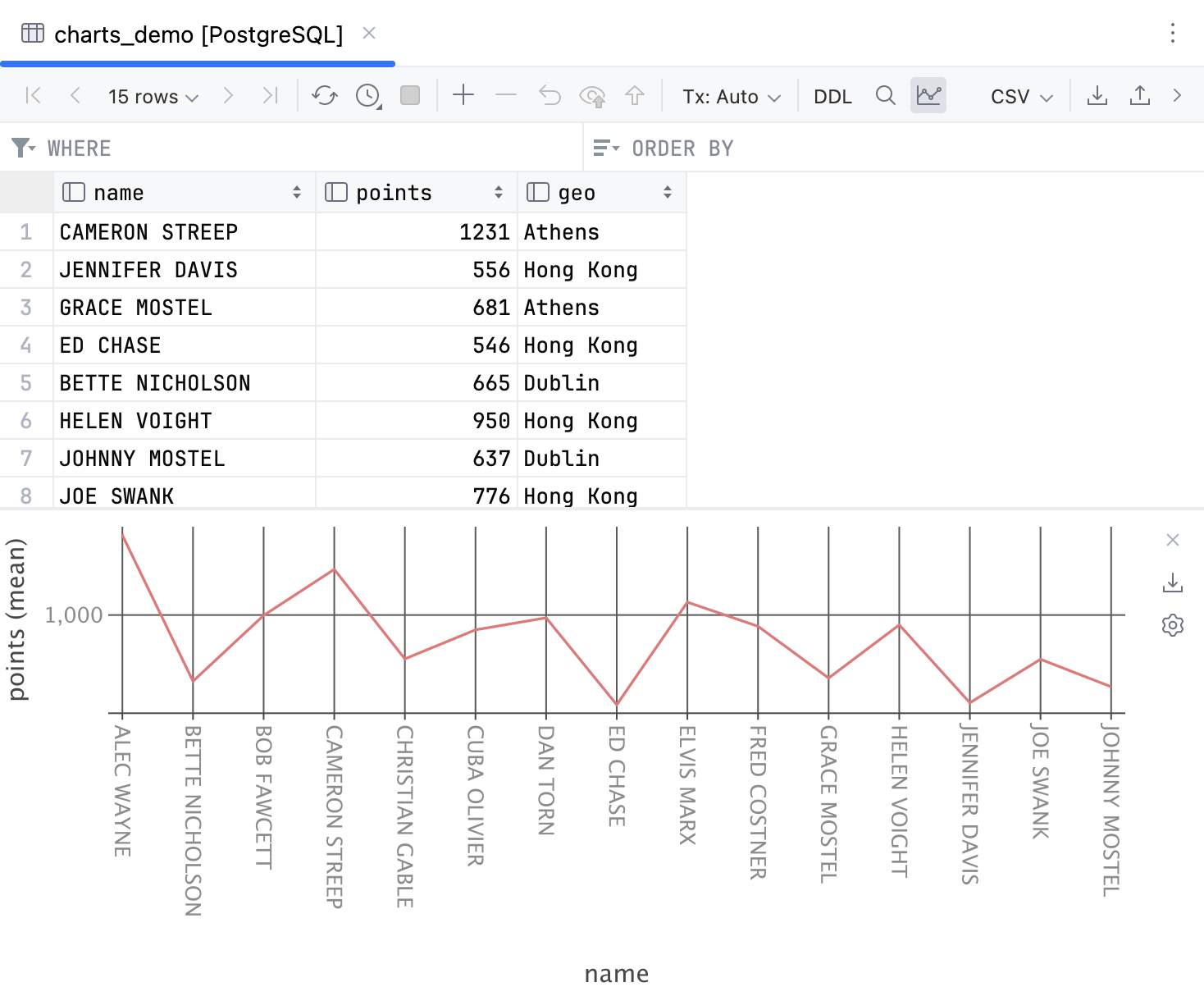
Task: Refresh the query results
Action: (x=324, y=95)
